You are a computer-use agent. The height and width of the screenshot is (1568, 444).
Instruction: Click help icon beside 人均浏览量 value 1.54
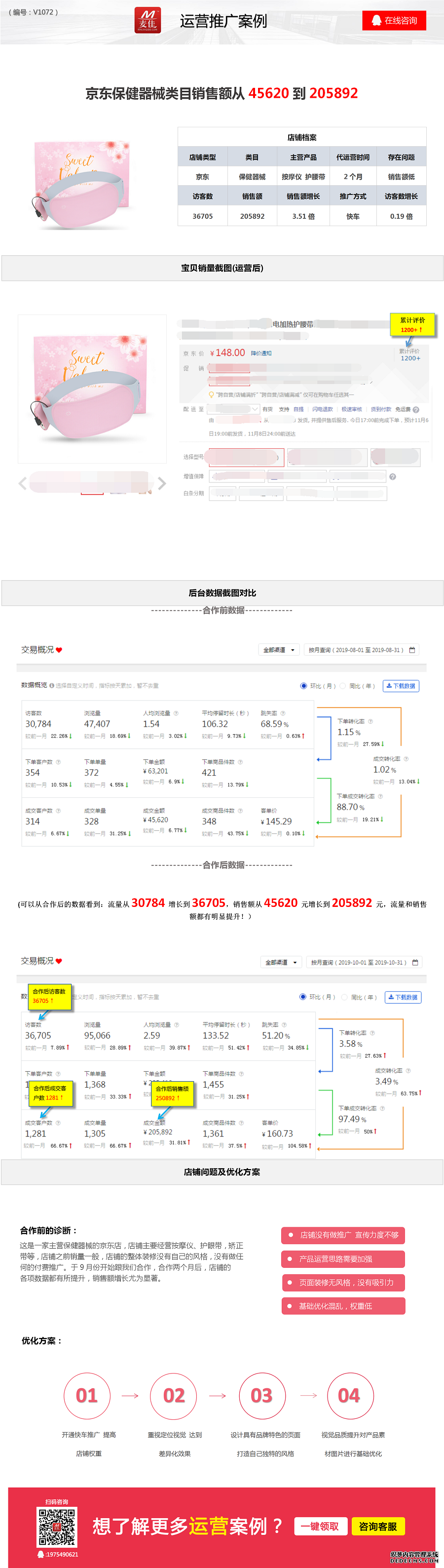[177, 713]
